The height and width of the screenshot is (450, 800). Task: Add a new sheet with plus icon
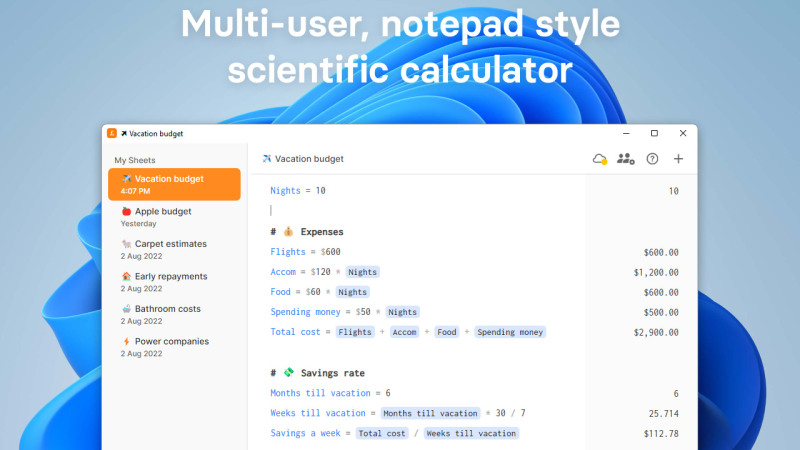coord(678,159)
